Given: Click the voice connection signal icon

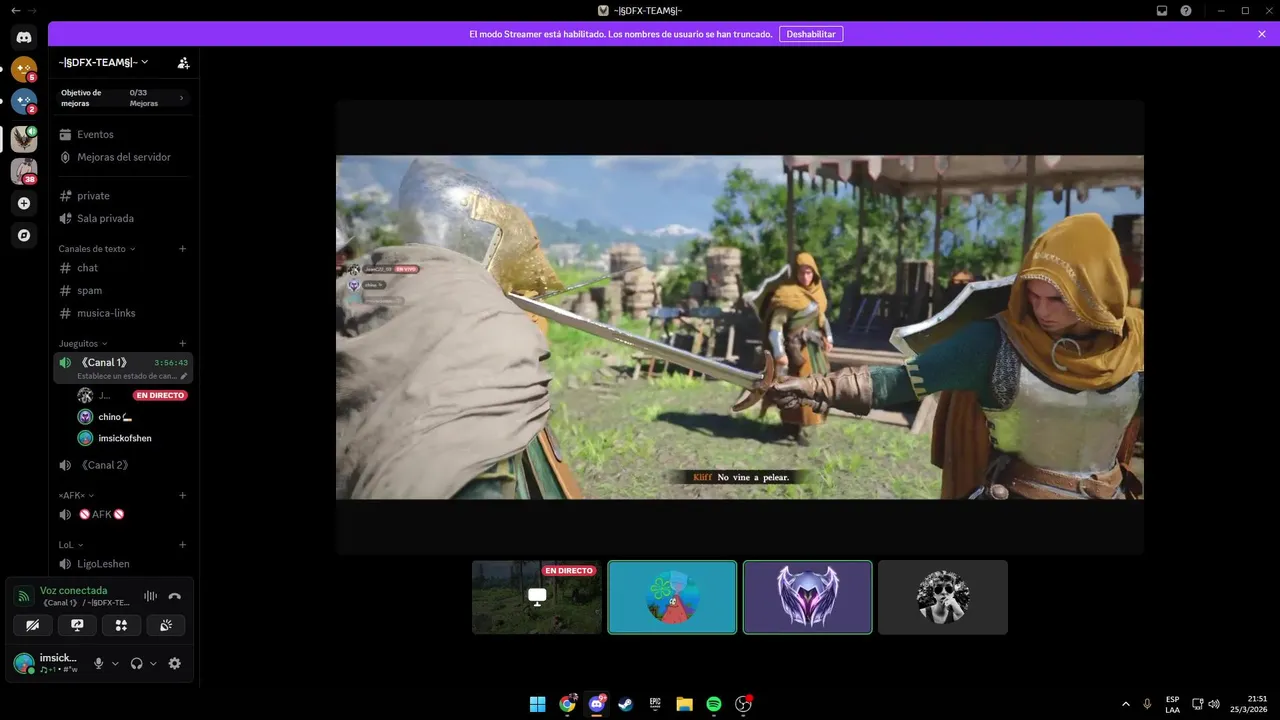Looking at the screenshot, I should coord(24,596).
